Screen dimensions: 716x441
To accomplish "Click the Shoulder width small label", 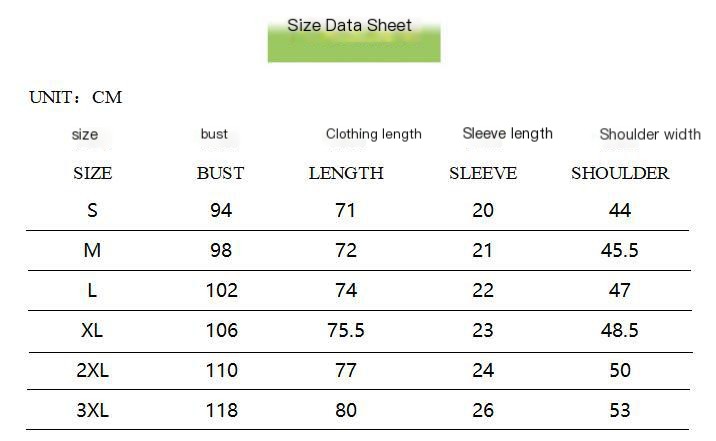I will click(x=650, y=134).
